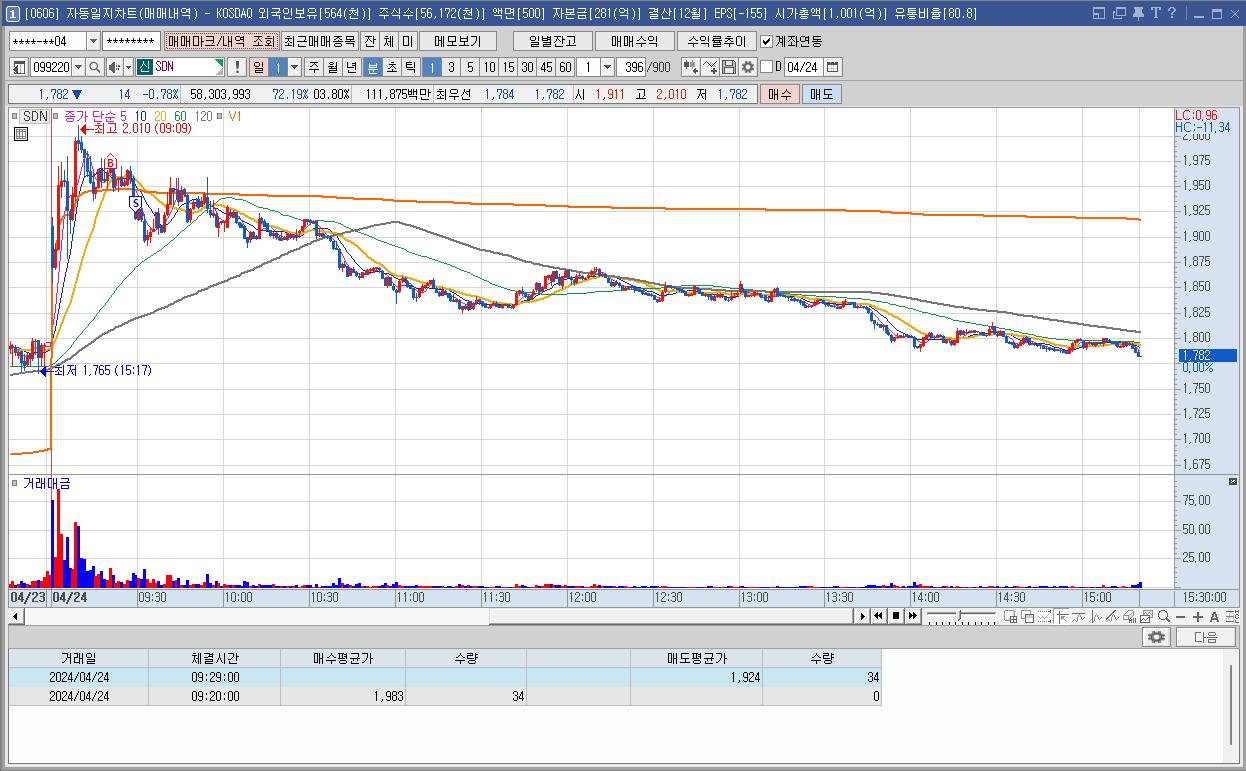Select the 틱 tick period toggle
Image resolution: width=1246 pixels, height=771 pixels.
coord(410,67)
